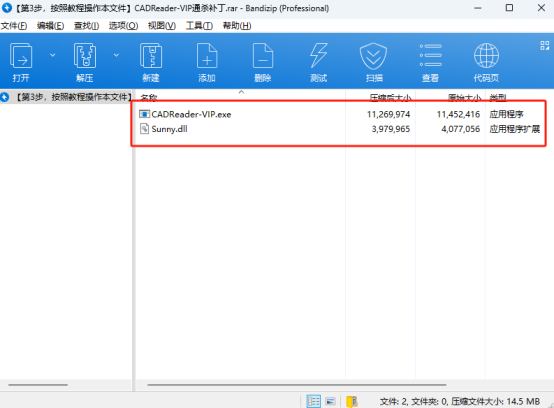
Task: Open the Tools (工具) menu
Action: coord(199,26)
